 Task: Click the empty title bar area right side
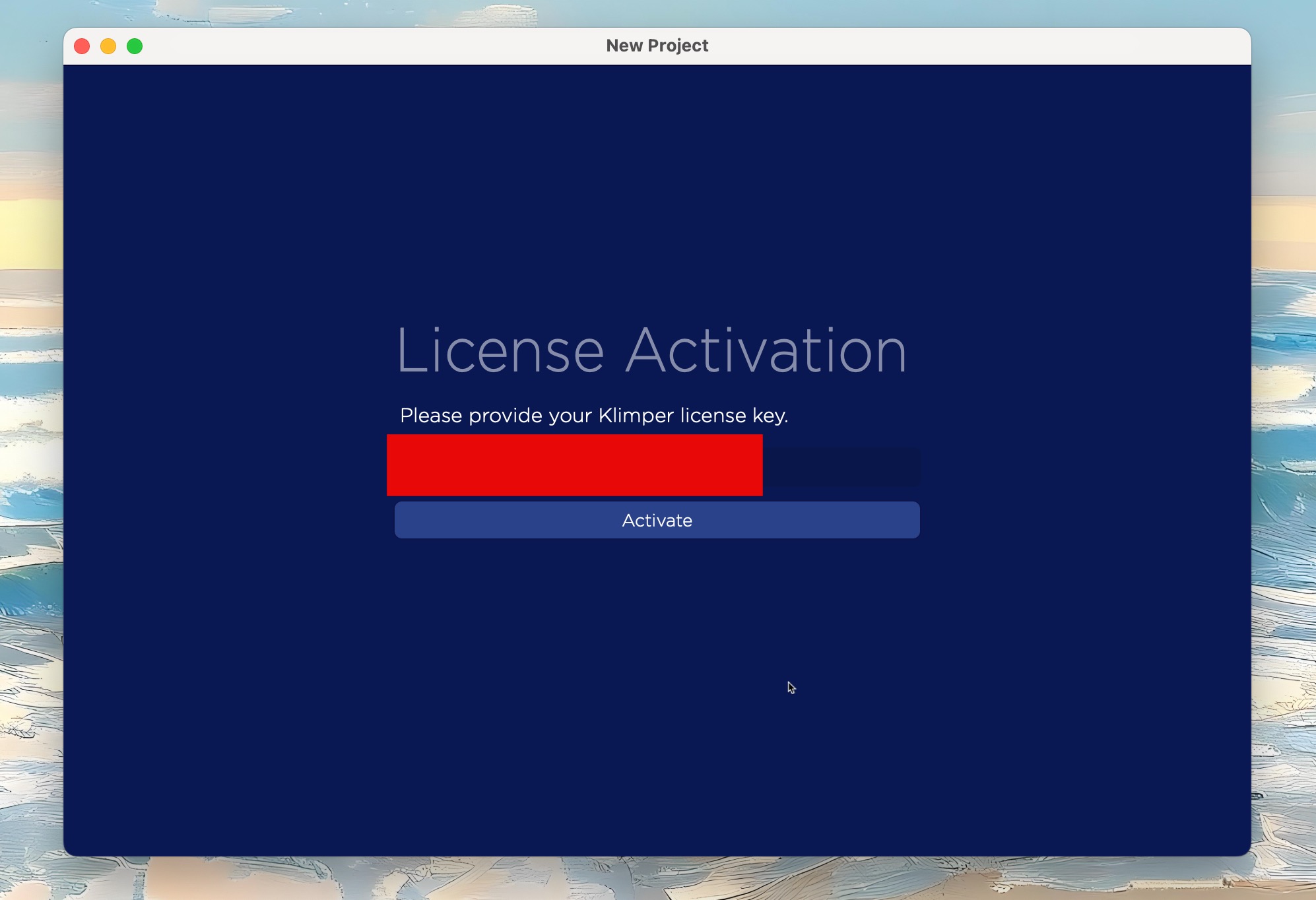click(990, 46)
